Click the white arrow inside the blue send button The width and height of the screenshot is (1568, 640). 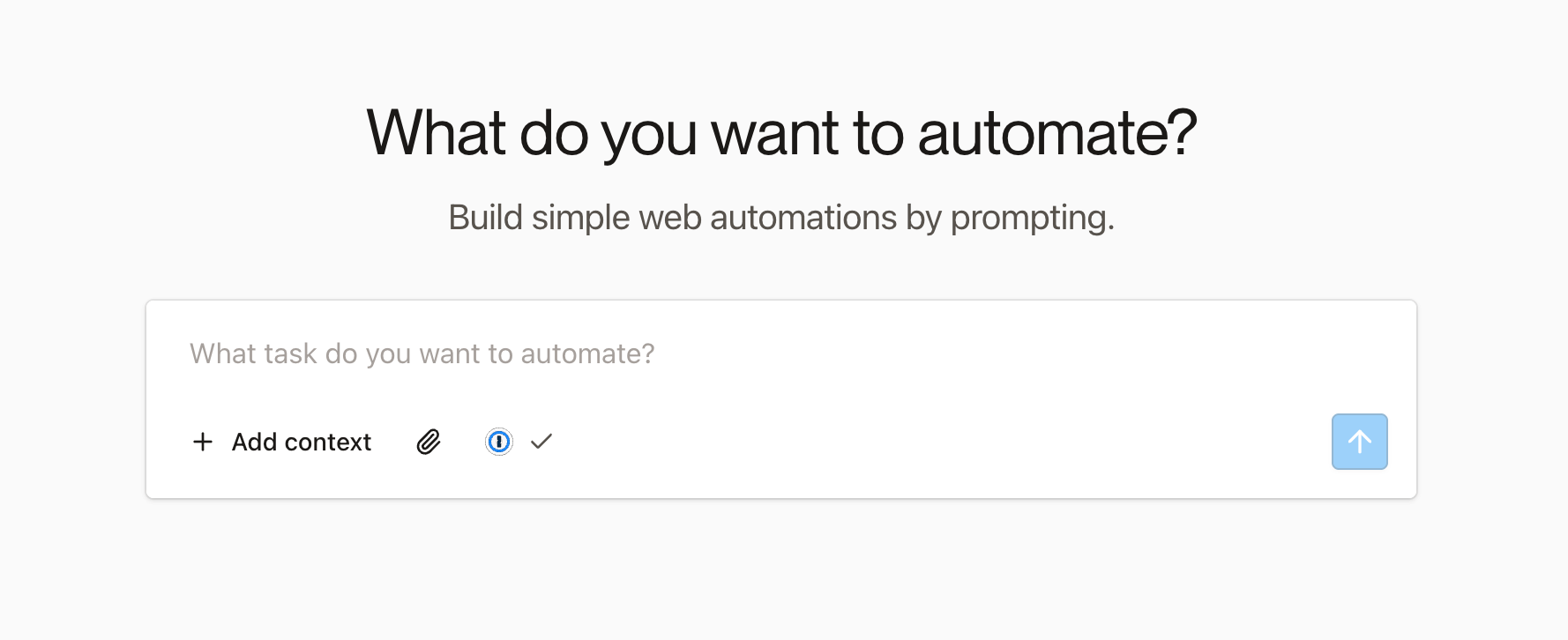(1359, 442)
